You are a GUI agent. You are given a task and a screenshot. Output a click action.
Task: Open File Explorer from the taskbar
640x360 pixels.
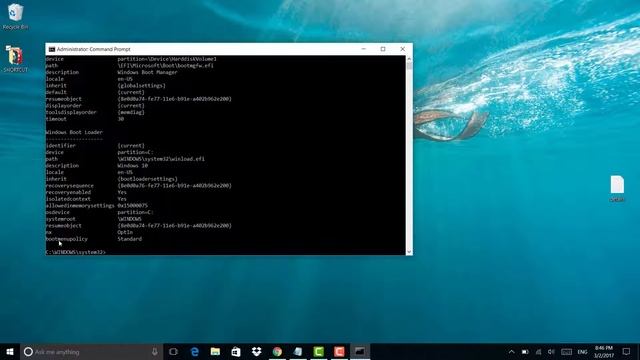tap(215, 351)
